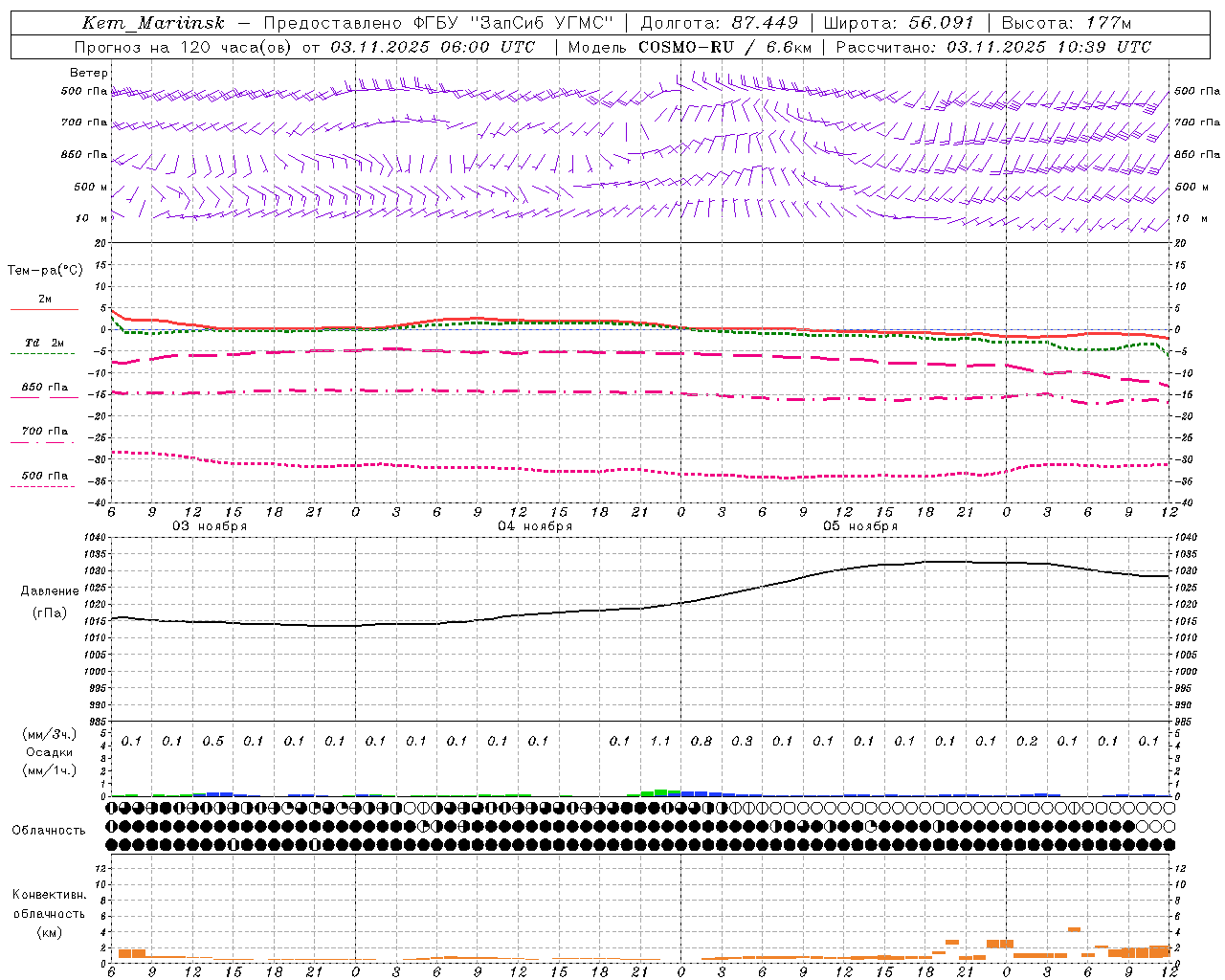The width and height of the screenshot is (1225, 980).
Task: Click '500 гПа' in temperature legend
Action: [45, 476]
